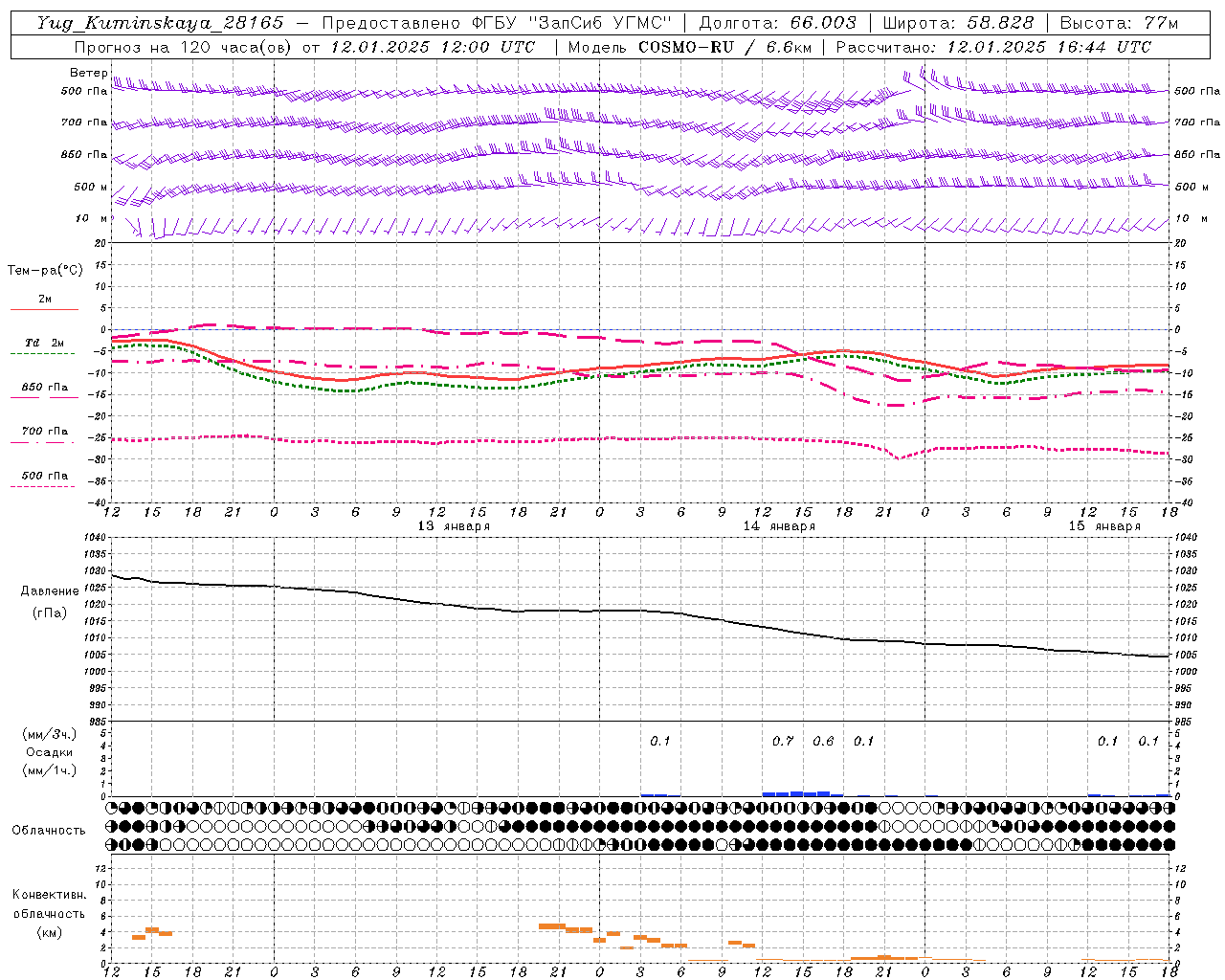Screen dimensions: 1225x980
Task: Click the 'Ветер' wind panel label
Action: click(88, 73)
